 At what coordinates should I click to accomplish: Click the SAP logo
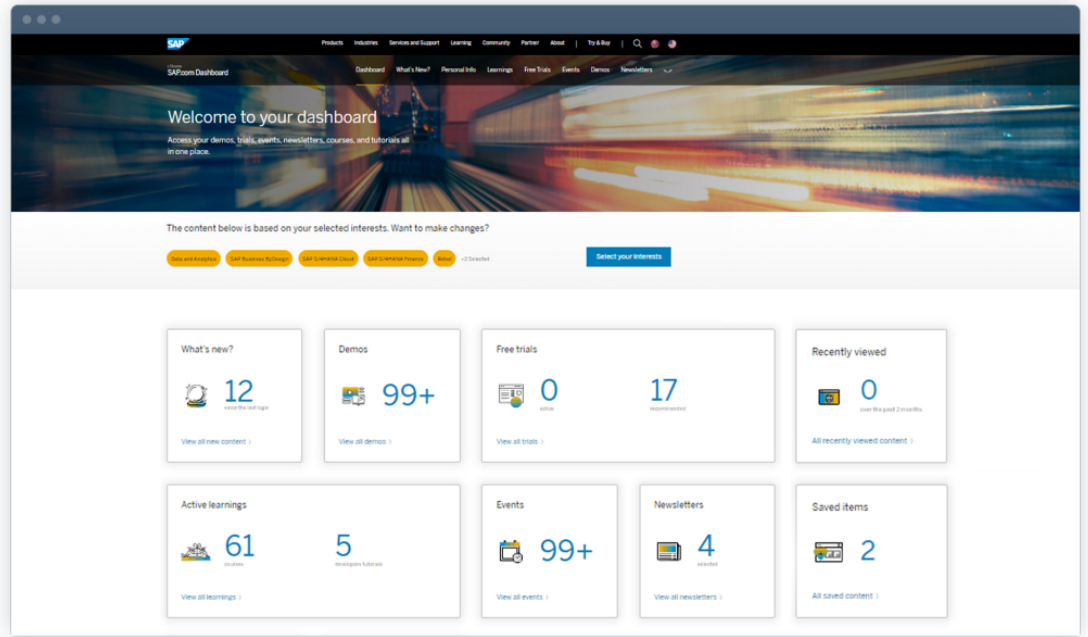coord(178,44)
